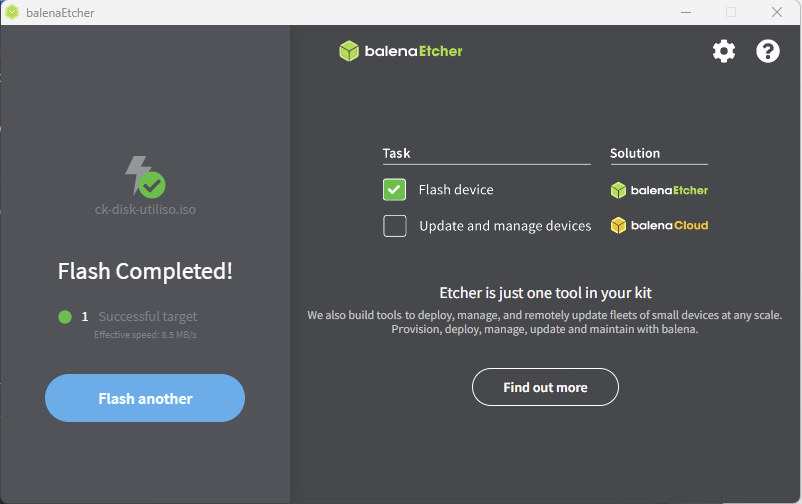This screenshot has width=802, height=504.
Task: Click the 'Etcher is just one tool' heading
Action: (545, 293)
